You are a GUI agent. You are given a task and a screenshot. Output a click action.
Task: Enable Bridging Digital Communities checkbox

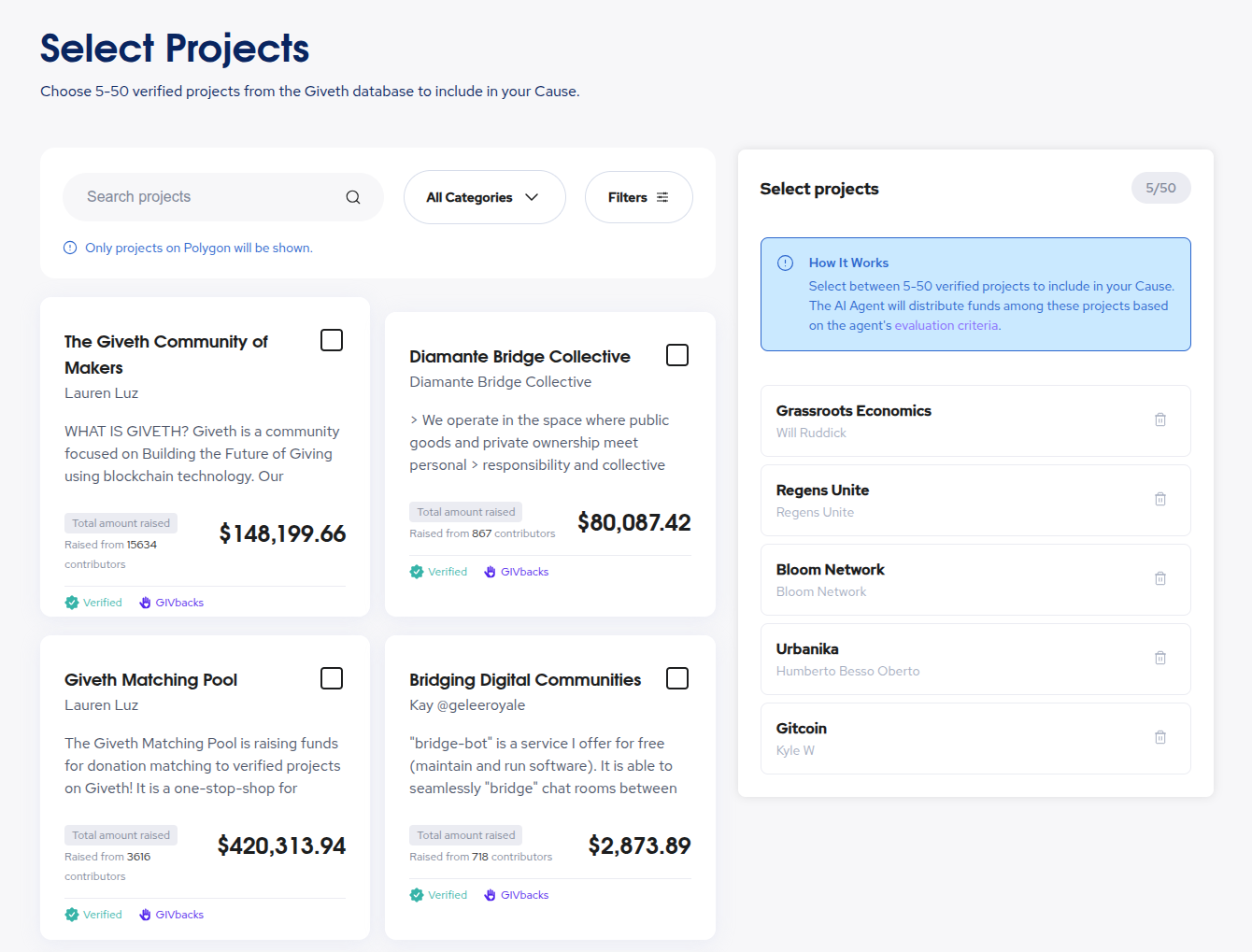[677, 678]
